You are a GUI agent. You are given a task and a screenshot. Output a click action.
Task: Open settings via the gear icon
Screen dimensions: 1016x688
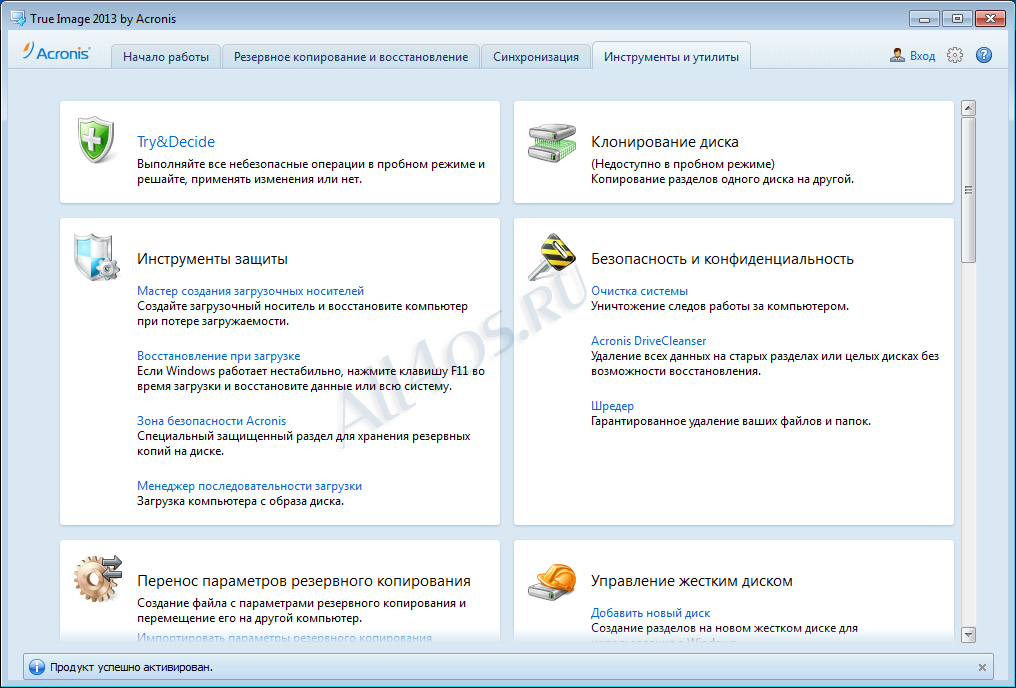(x=954, y=56)
